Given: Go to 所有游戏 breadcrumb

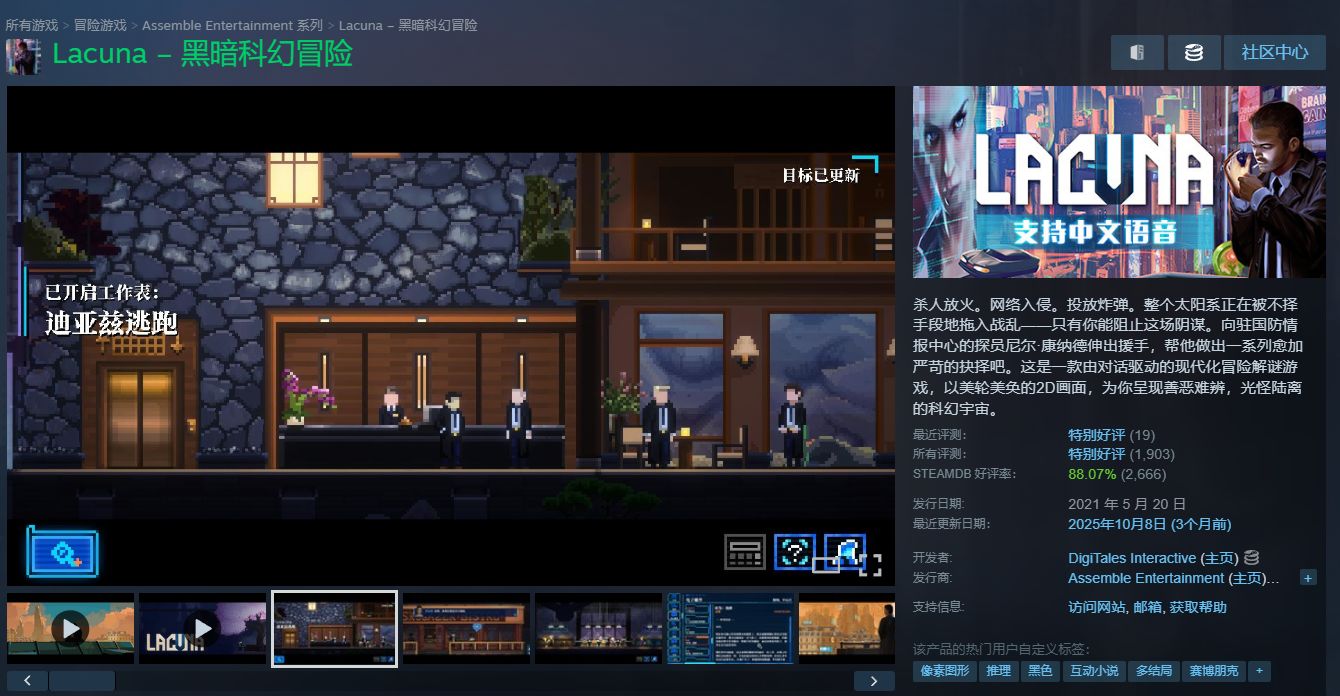Looking at the screenshot, I should point(31,25).
